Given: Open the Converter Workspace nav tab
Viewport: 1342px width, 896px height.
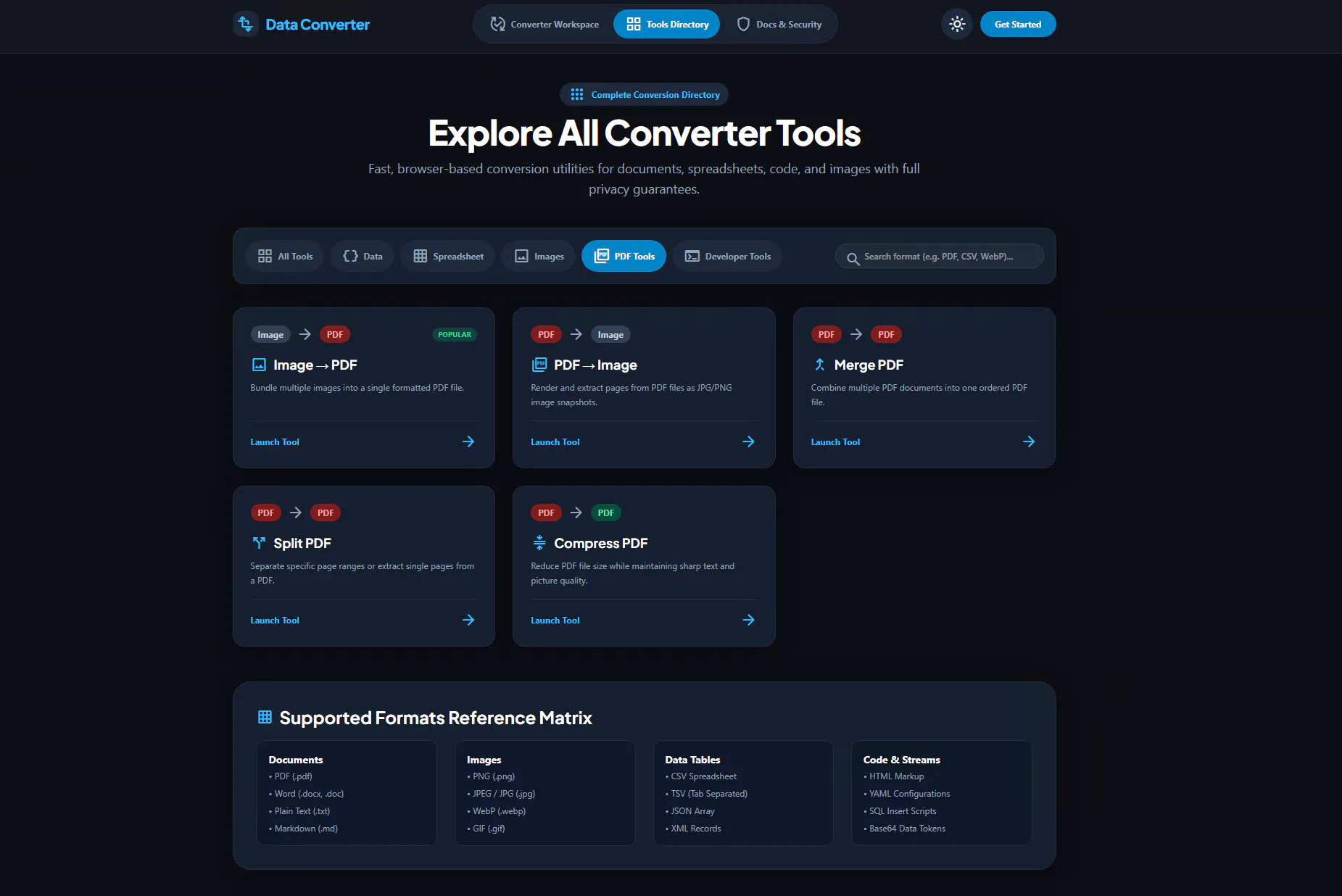Looking at the screenshot, I should tap(544, 24).
